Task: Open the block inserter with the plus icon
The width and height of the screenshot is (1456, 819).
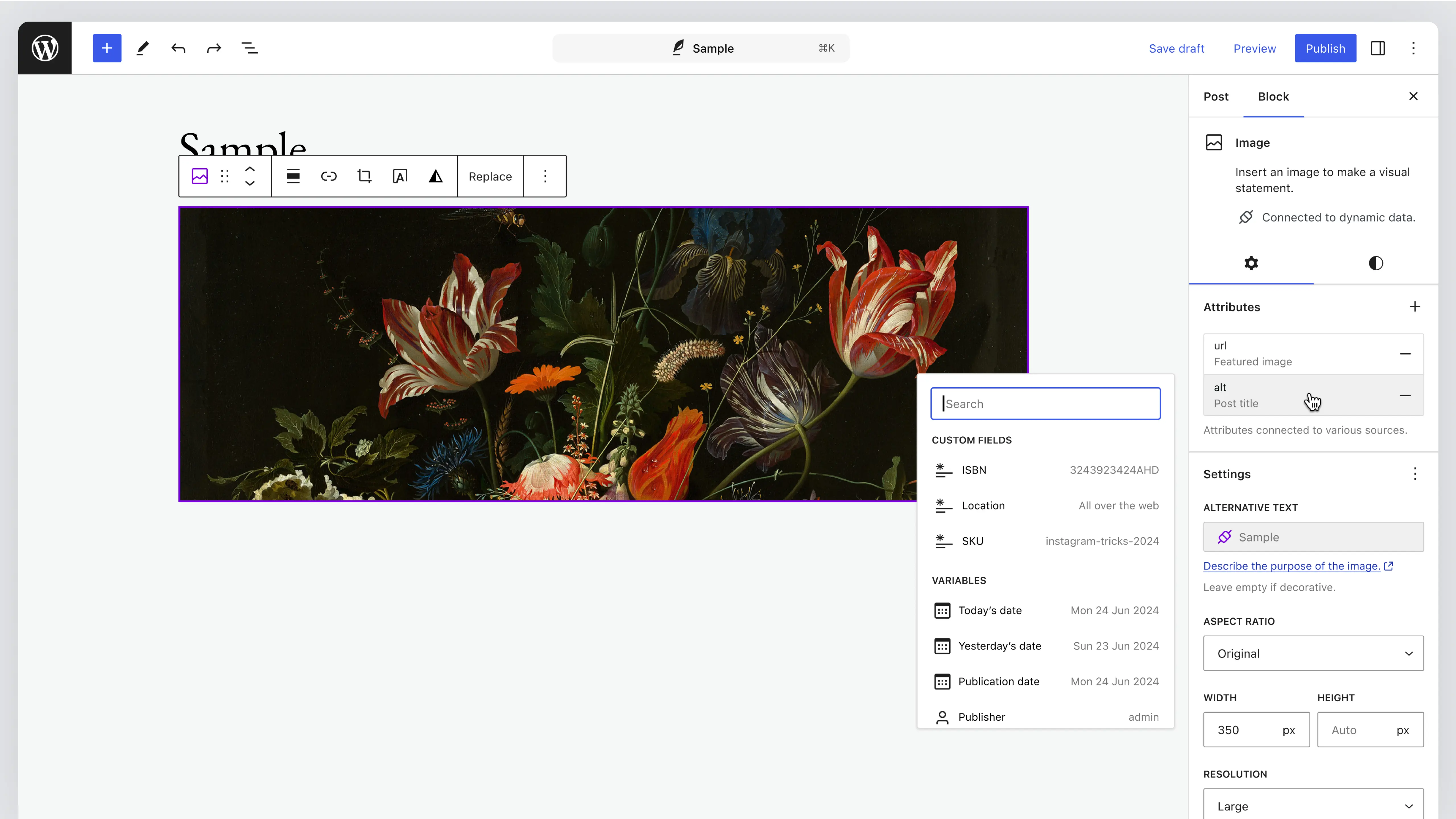Action: 107,48
